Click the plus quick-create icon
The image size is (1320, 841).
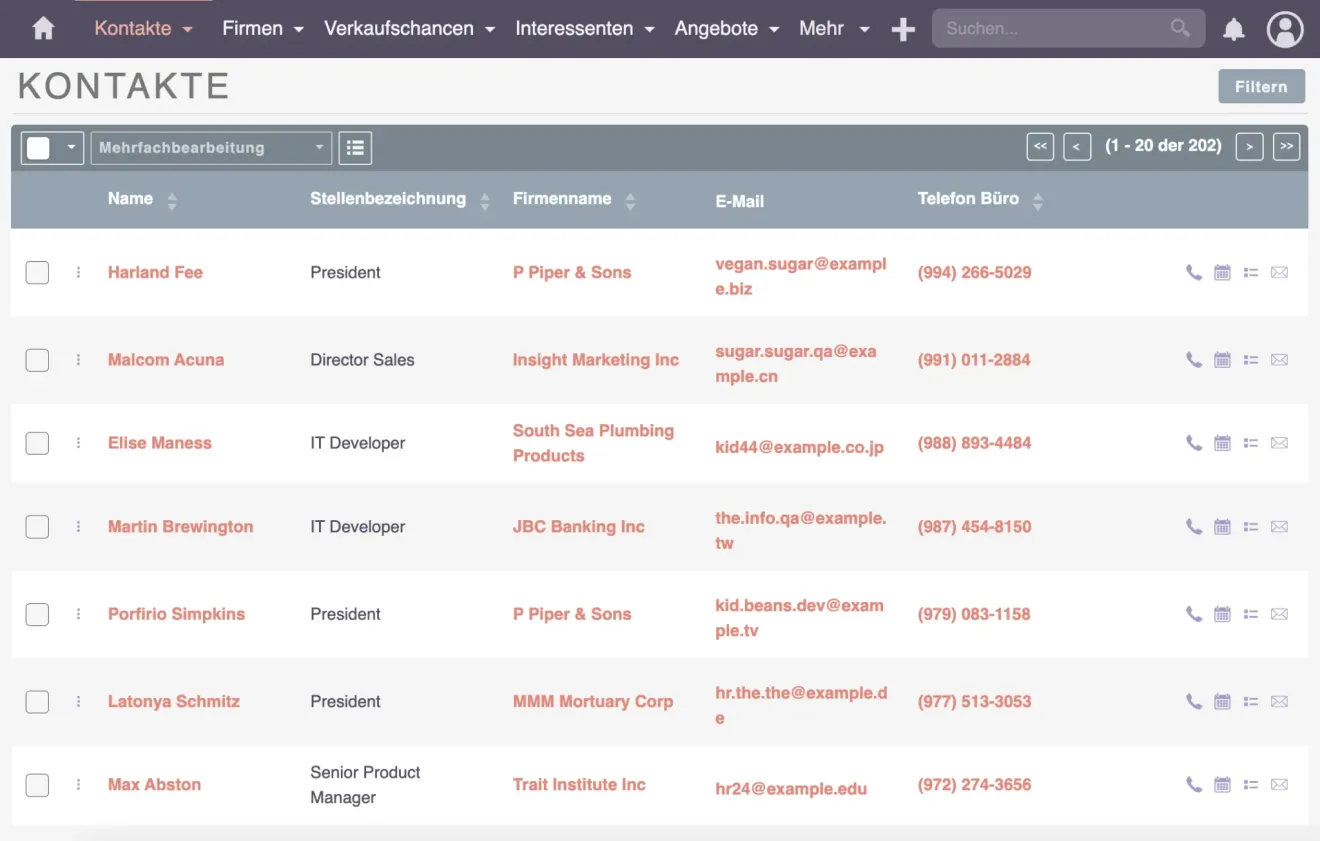pyautogui.click(x=903, y=30)
